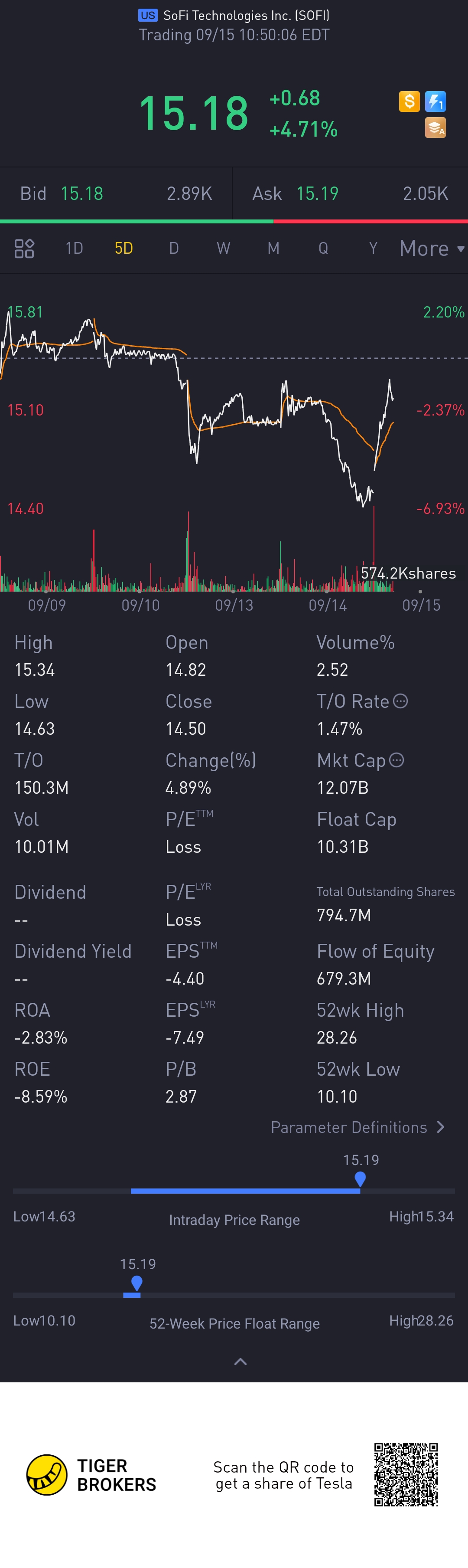Switch to the quarterly Q chart
Viewport: 468px width, 1568px height.
click(323, 249)
